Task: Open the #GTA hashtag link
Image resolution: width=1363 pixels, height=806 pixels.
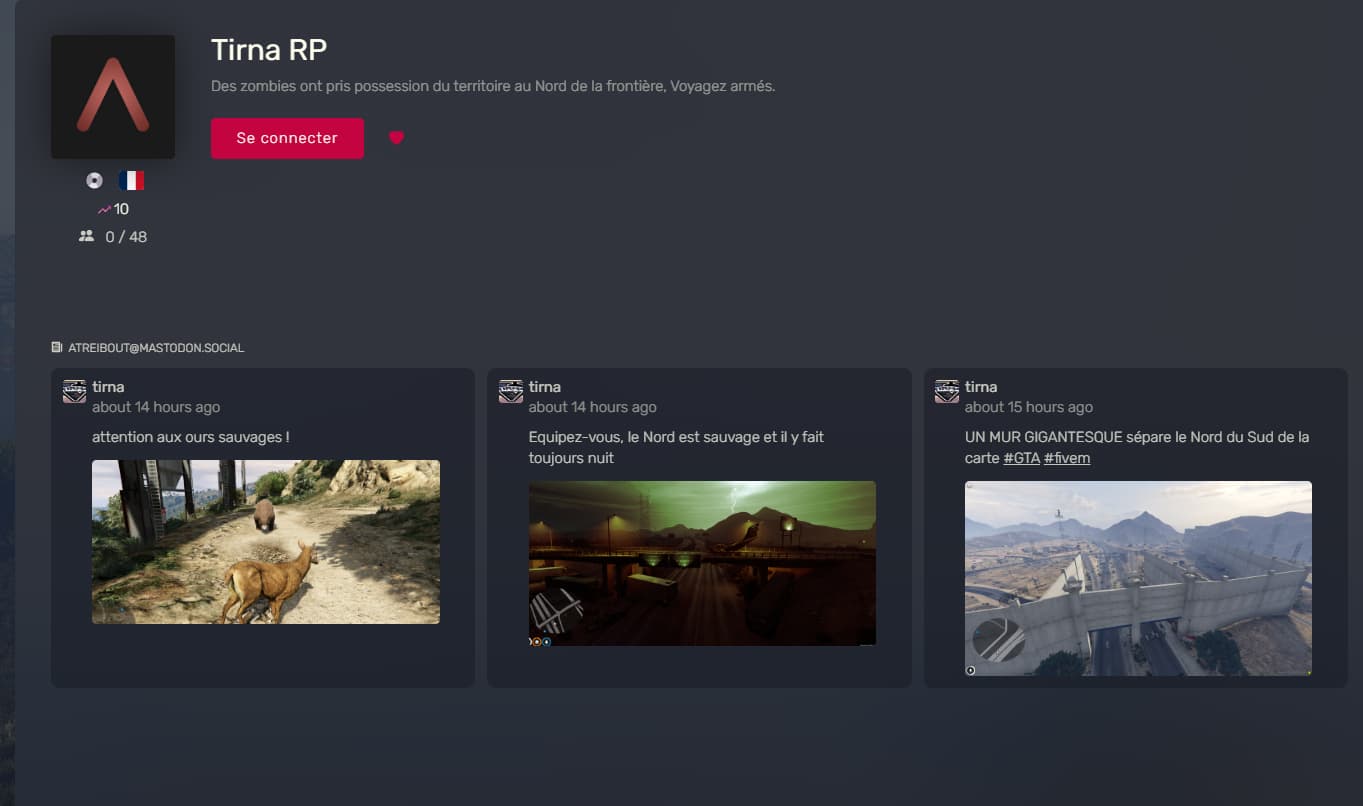Action: 1021,457
